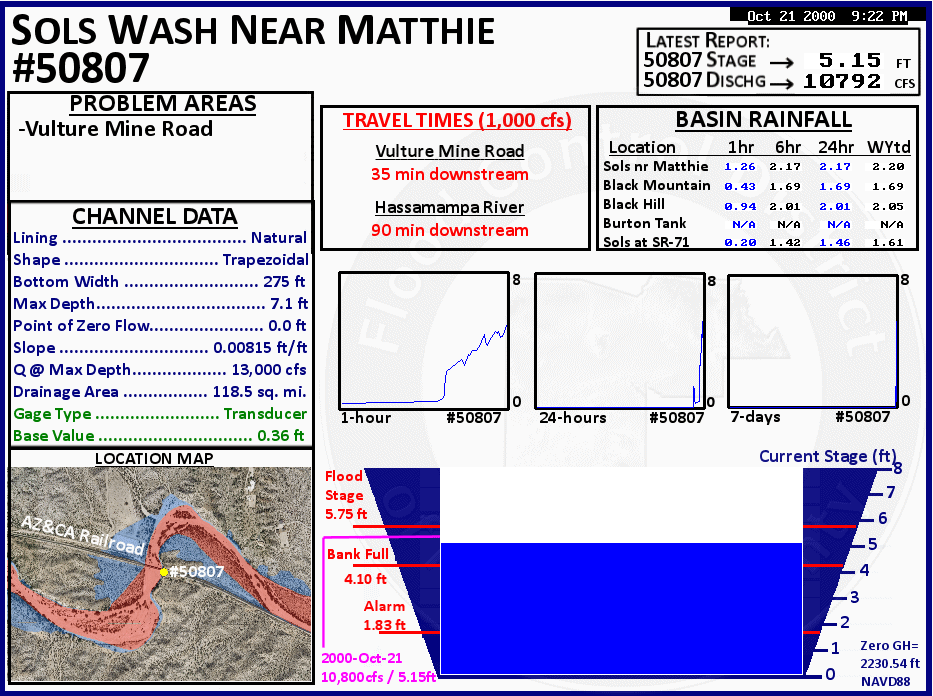Select the Sols Wash Near Matthie title

coord(253,30)
